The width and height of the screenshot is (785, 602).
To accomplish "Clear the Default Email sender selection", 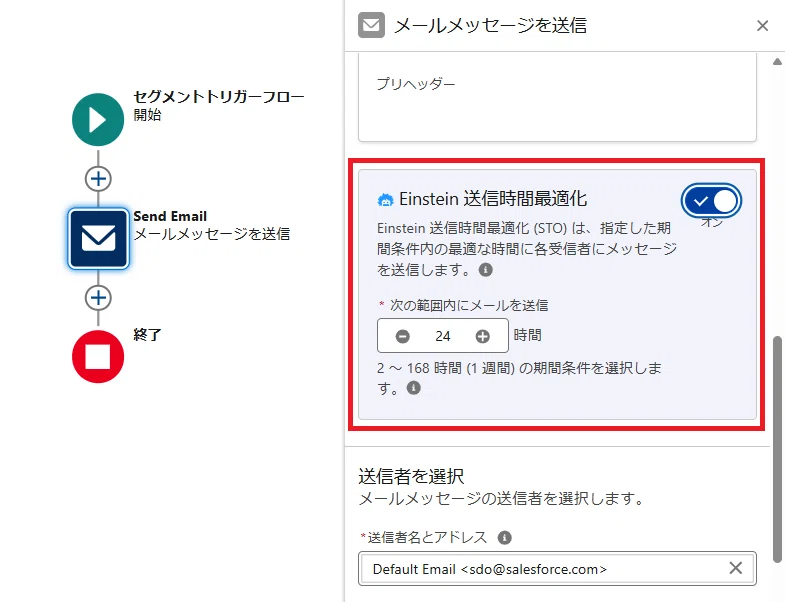I will tap(735, 568).
